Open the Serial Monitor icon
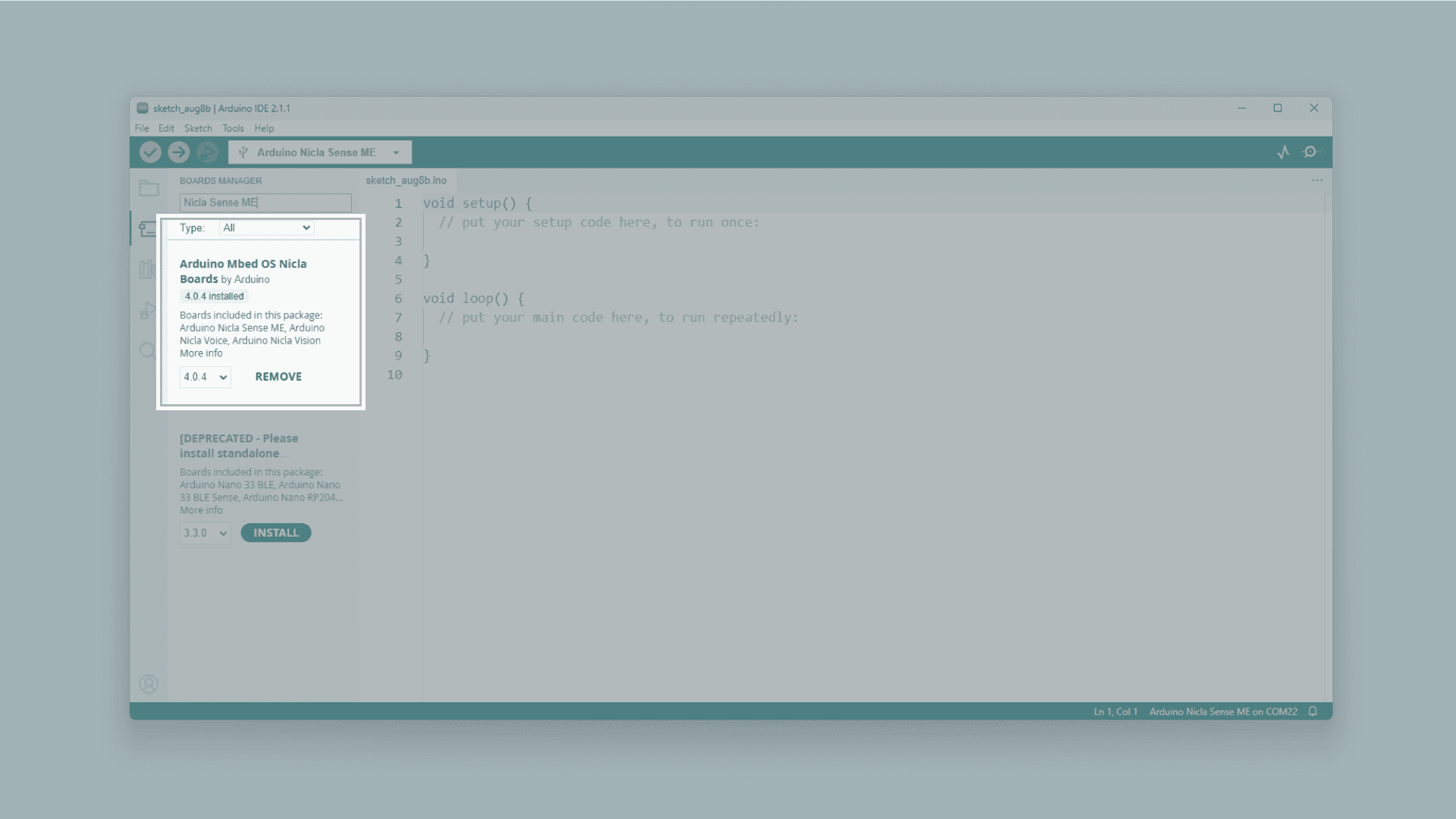The width and height of the screenshot is (1456, 819). point(1310,152)
